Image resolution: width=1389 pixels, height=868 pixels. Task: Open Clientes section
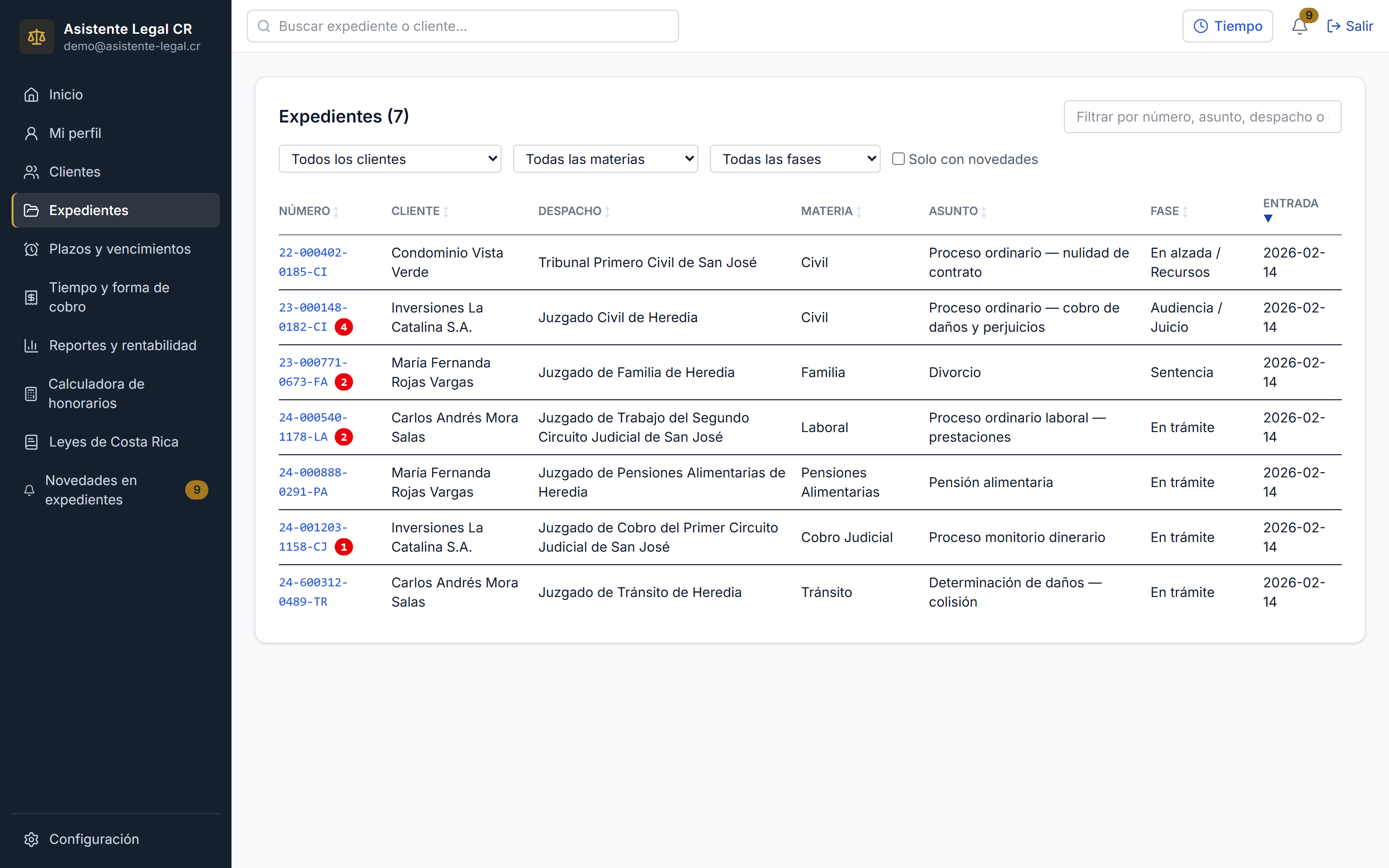pos(115,172)
